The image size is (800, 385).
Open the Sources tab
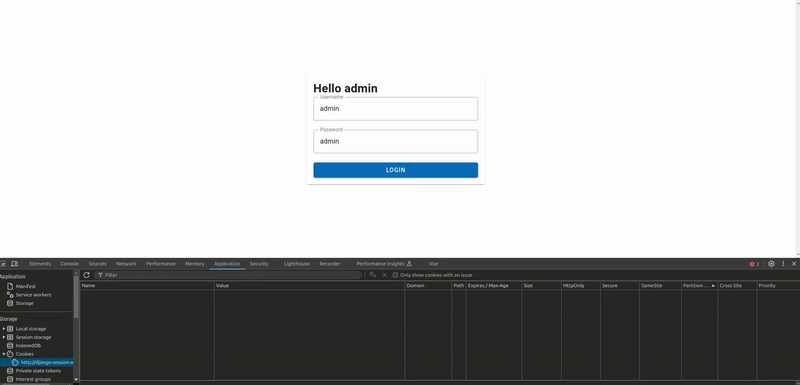pyautogui.click(x=97, y=264)
